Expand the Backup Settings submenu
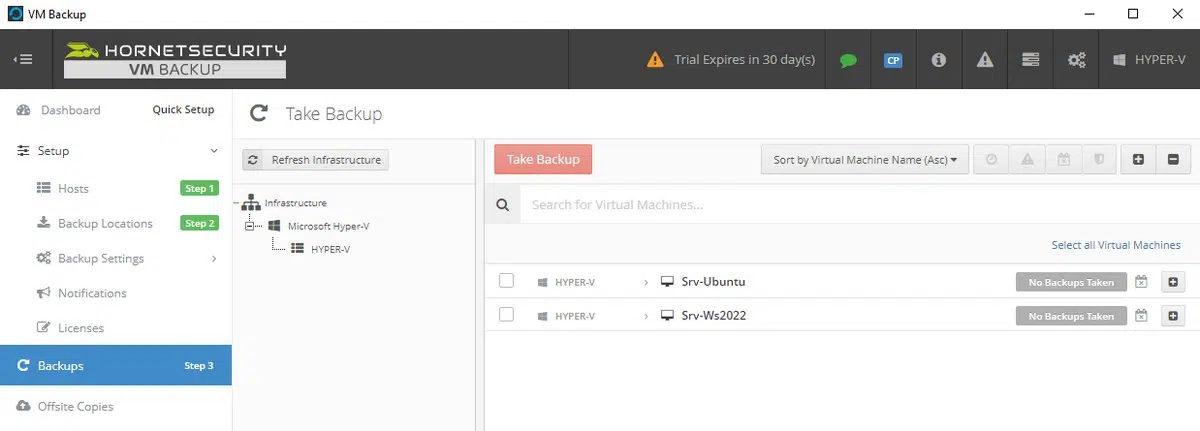 tap(214, 259)
